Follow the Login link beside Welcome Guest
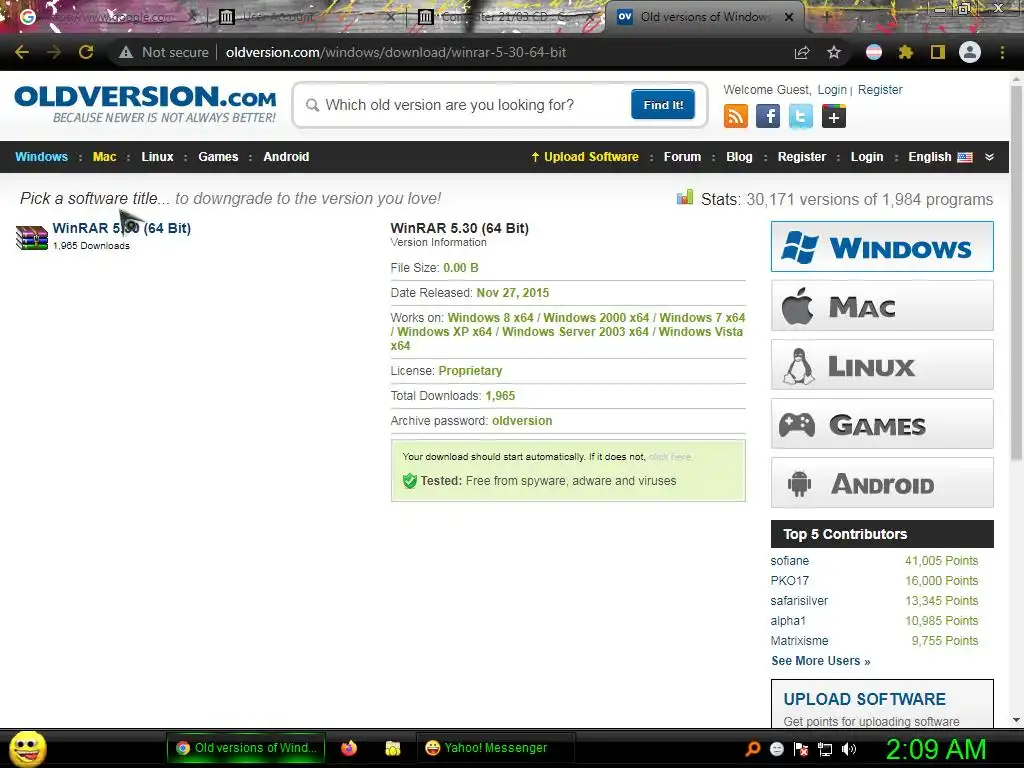This screenshot has height=768, width=1024. coord(832,89)
